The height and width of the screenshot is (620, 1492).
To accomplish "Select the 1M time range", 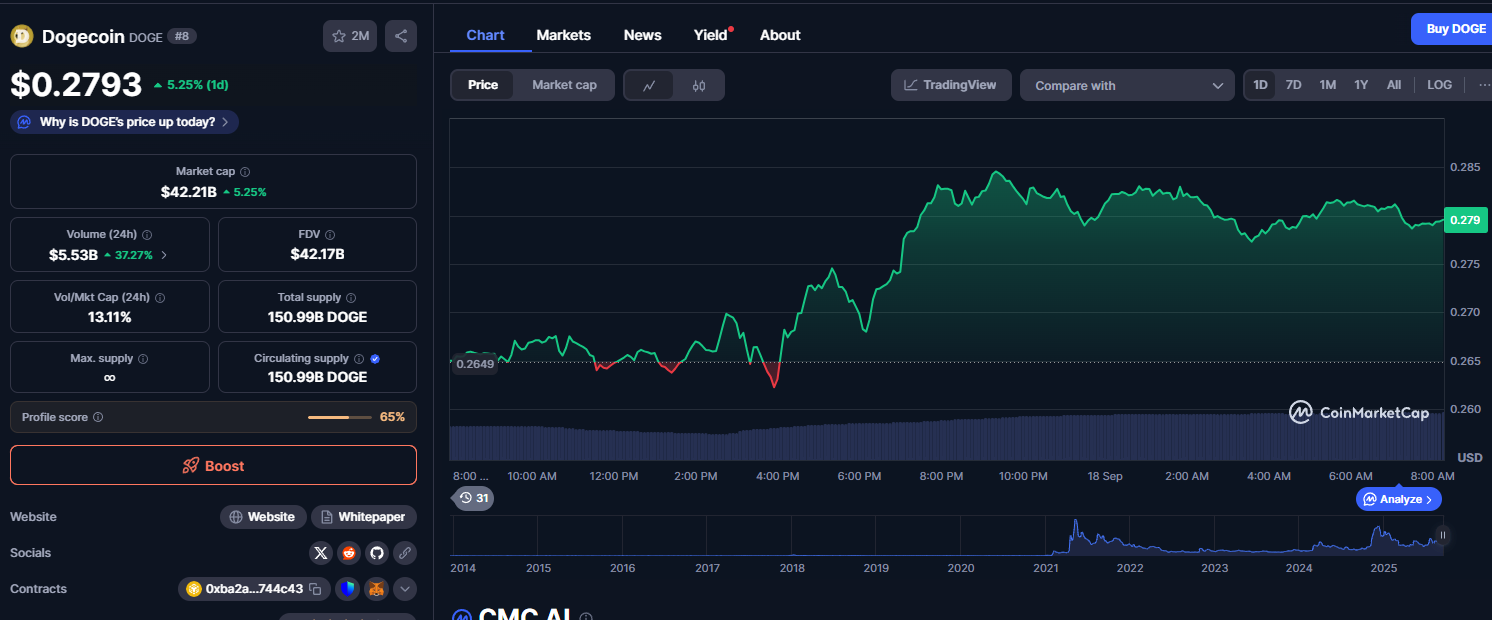I will pos(1327,85).
